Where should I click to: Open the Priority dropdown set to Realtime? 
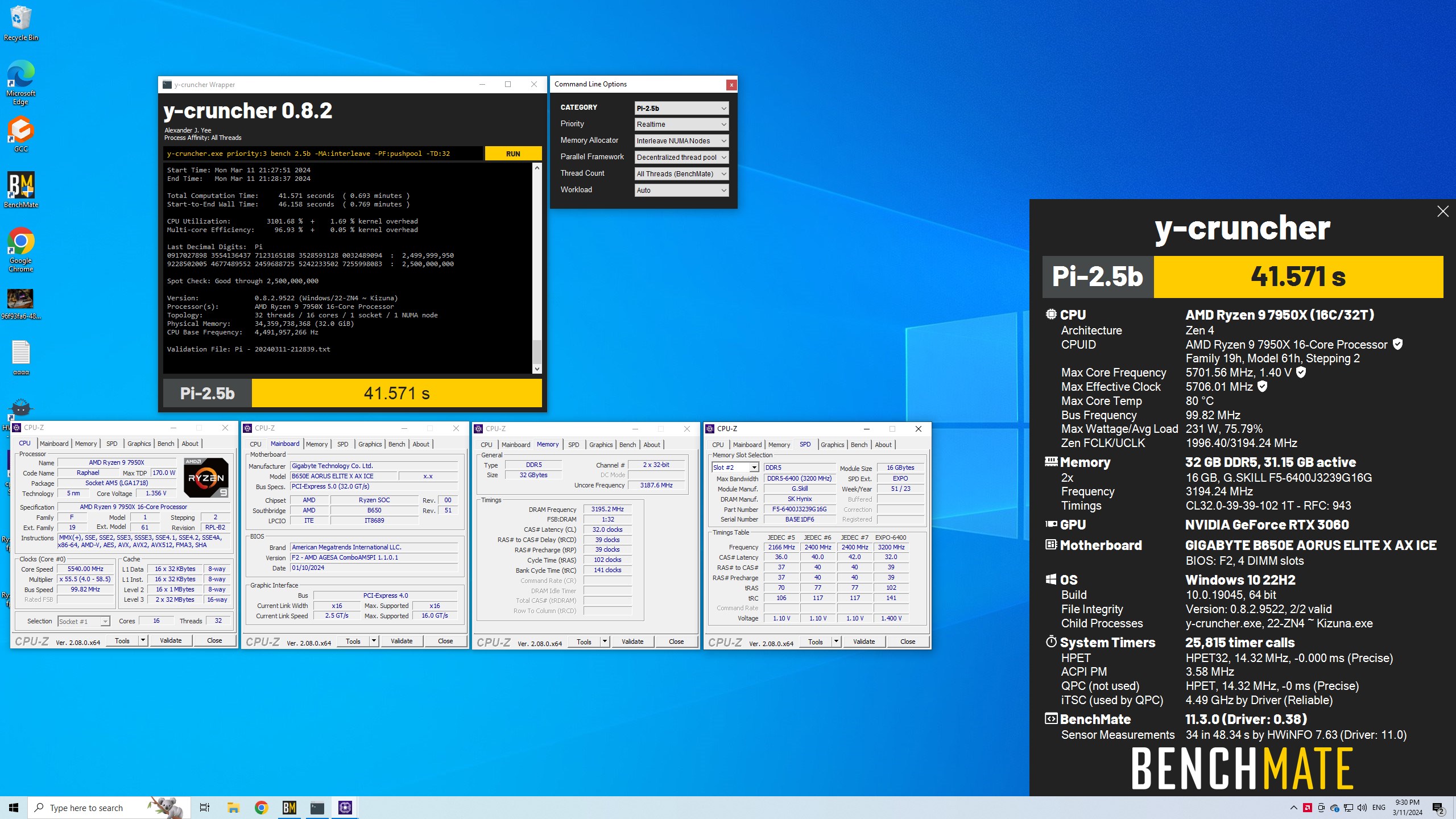coord(681,125)
